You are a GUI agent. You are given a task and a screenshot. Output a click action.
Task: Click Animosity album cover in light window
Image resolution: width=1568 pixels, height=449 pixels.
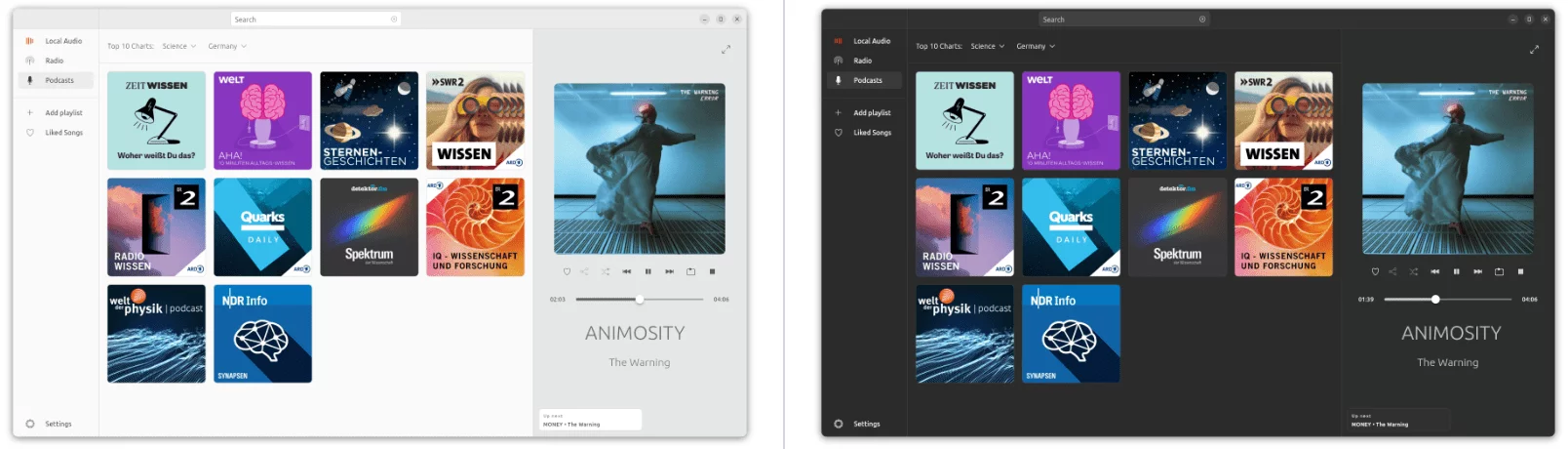coord(640,169)
